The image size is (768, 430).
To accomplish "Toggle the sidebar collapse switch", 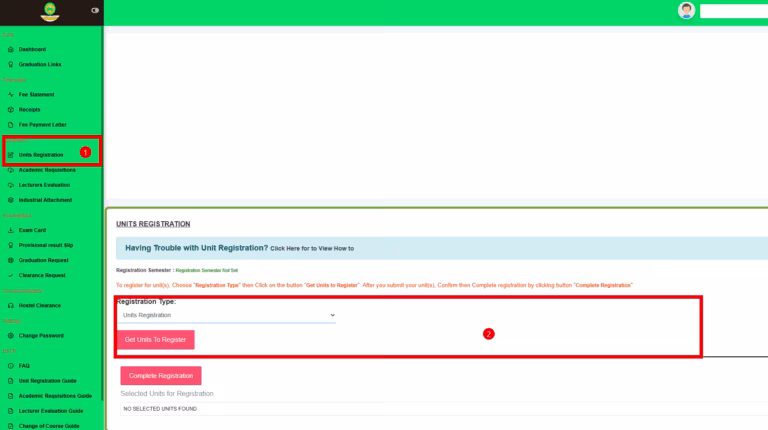I will click(x=95, y=10).
